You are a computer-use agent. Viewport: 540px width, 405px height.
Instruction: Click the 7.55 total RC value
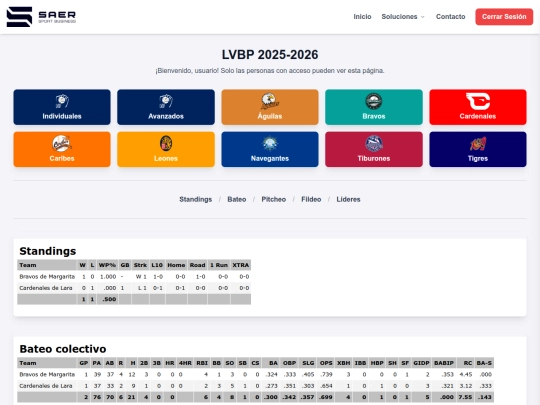tap(465, 397)
